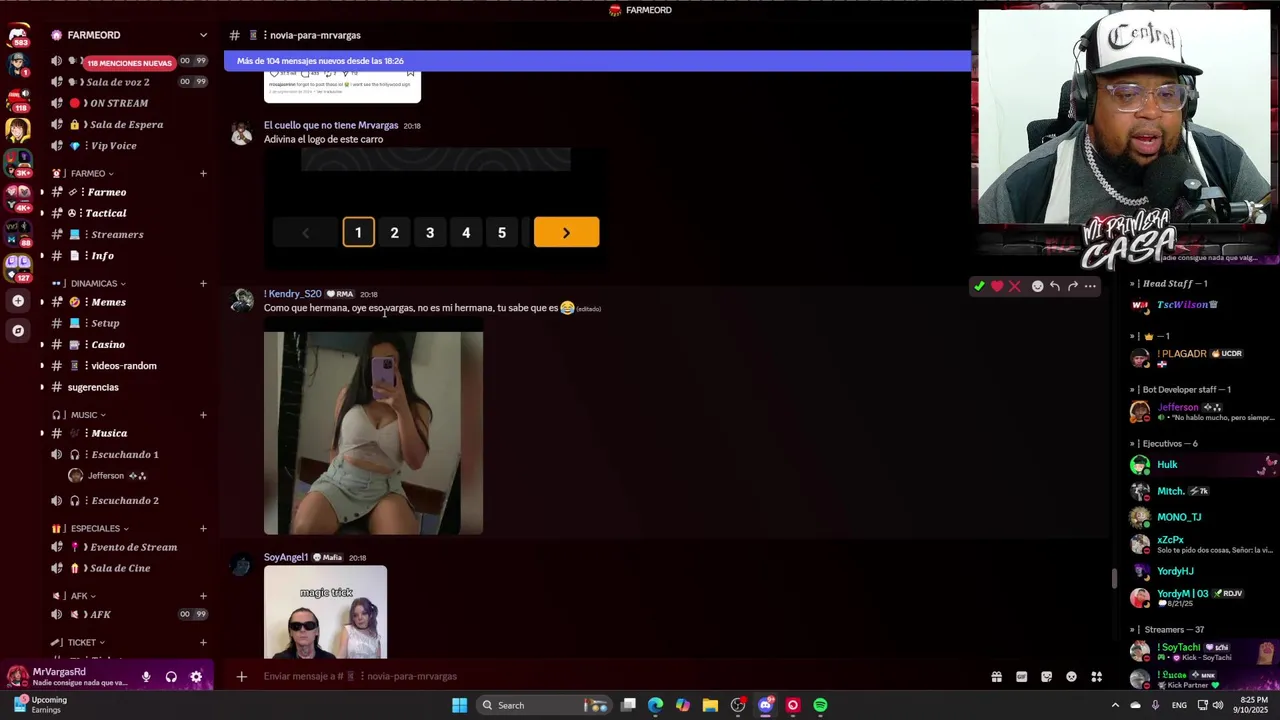Image resolution: width=1280 pixels, height=720 pixels.
Task: Forward Kendry_S20's message
Action: click(1073, 286)
